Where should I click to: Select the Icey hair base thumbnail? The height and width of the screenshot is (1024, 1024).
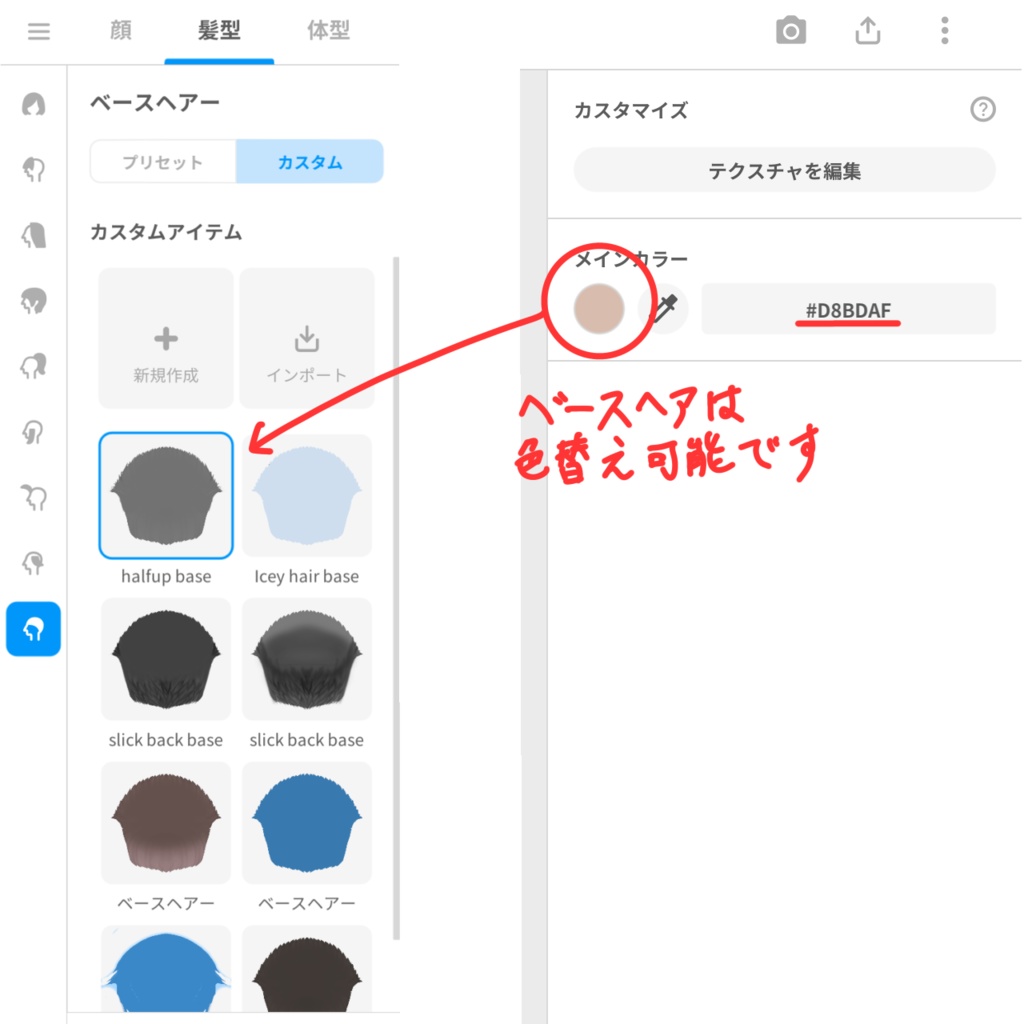[307, 495]
